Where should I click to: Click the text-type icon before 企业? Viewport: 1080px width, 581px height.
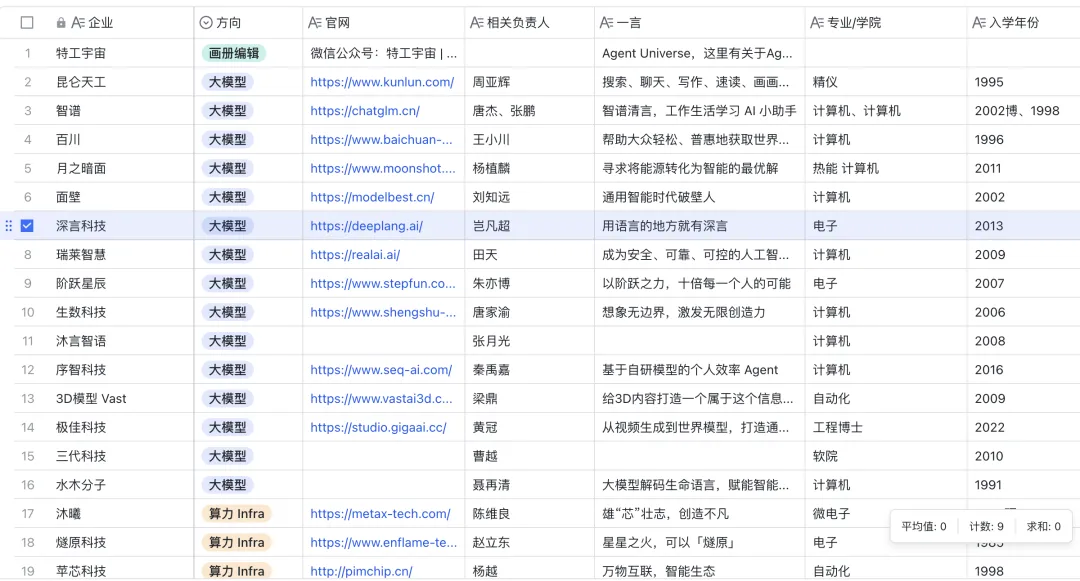click(78, 23)
